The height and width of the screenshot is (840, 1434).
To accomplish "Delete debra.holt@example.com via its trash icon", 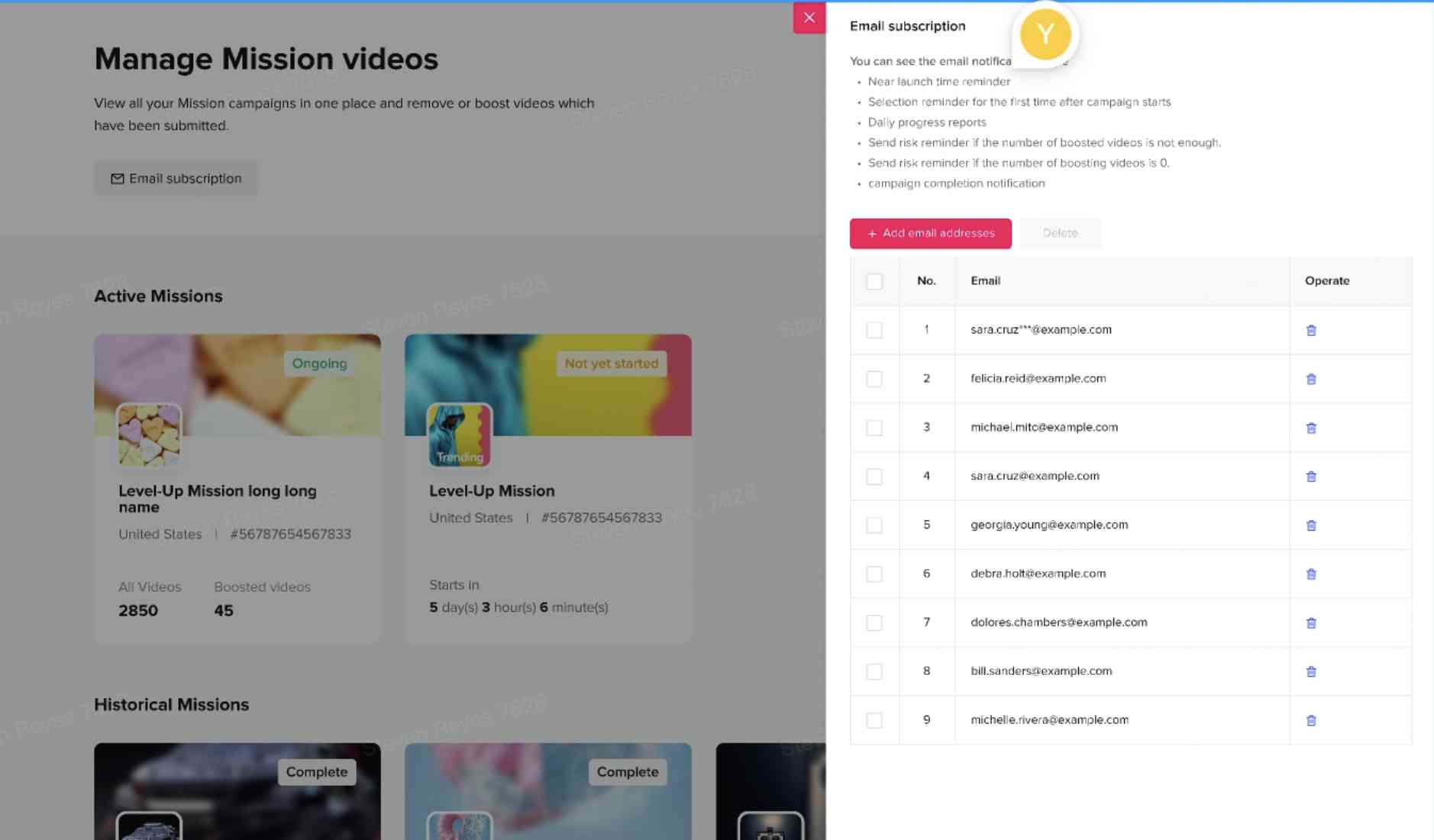I will (1311, 574).
